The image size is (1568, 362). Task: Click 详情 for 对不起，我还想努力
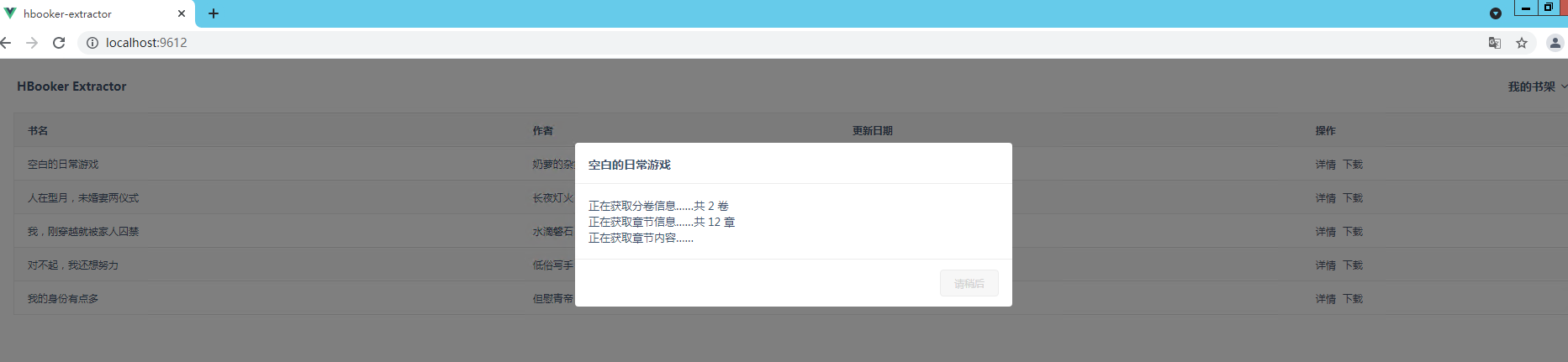pyautogui.click(x=1326, y=265)
